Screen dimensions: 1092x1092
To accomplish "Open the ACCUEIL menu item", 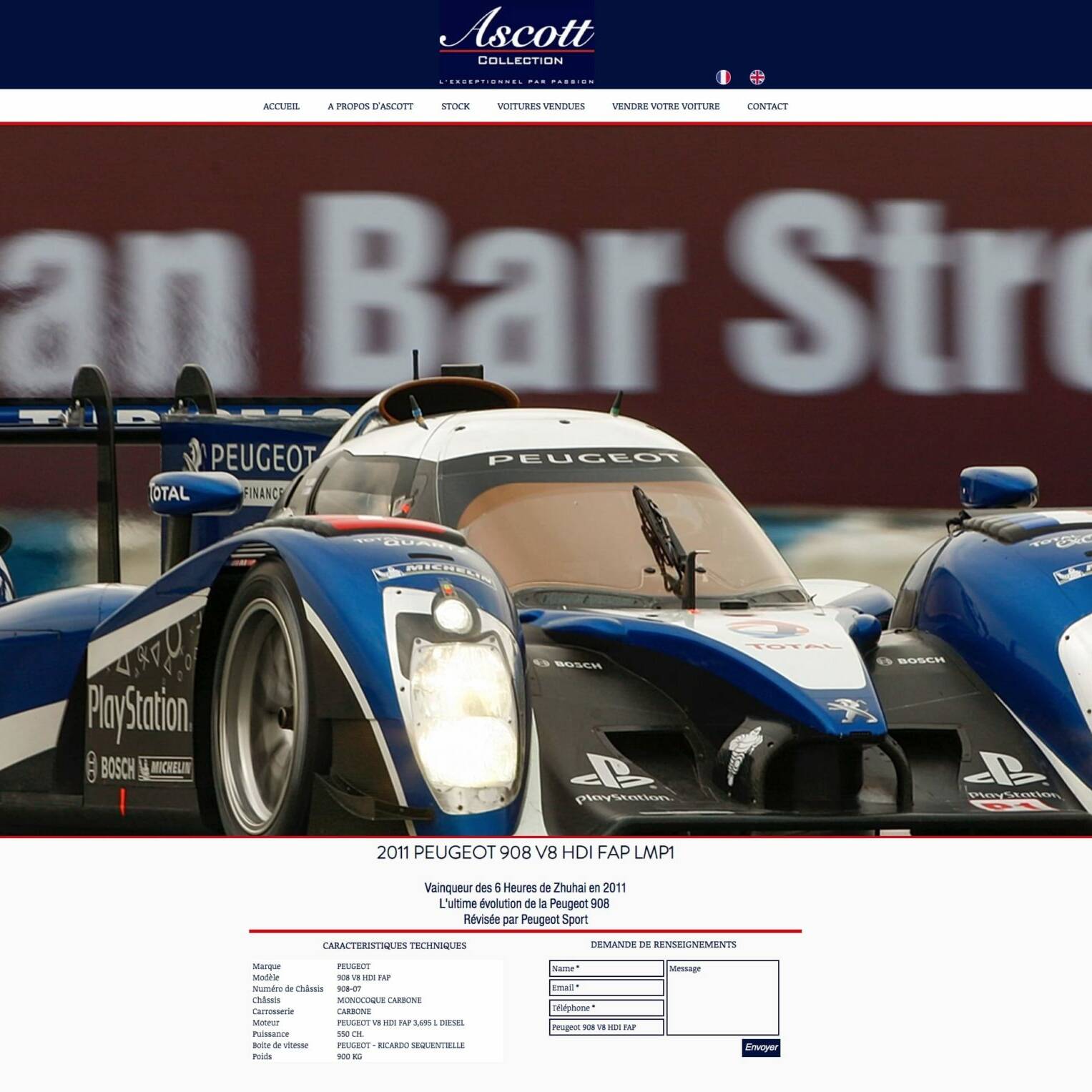I will (x=282, y=106).
